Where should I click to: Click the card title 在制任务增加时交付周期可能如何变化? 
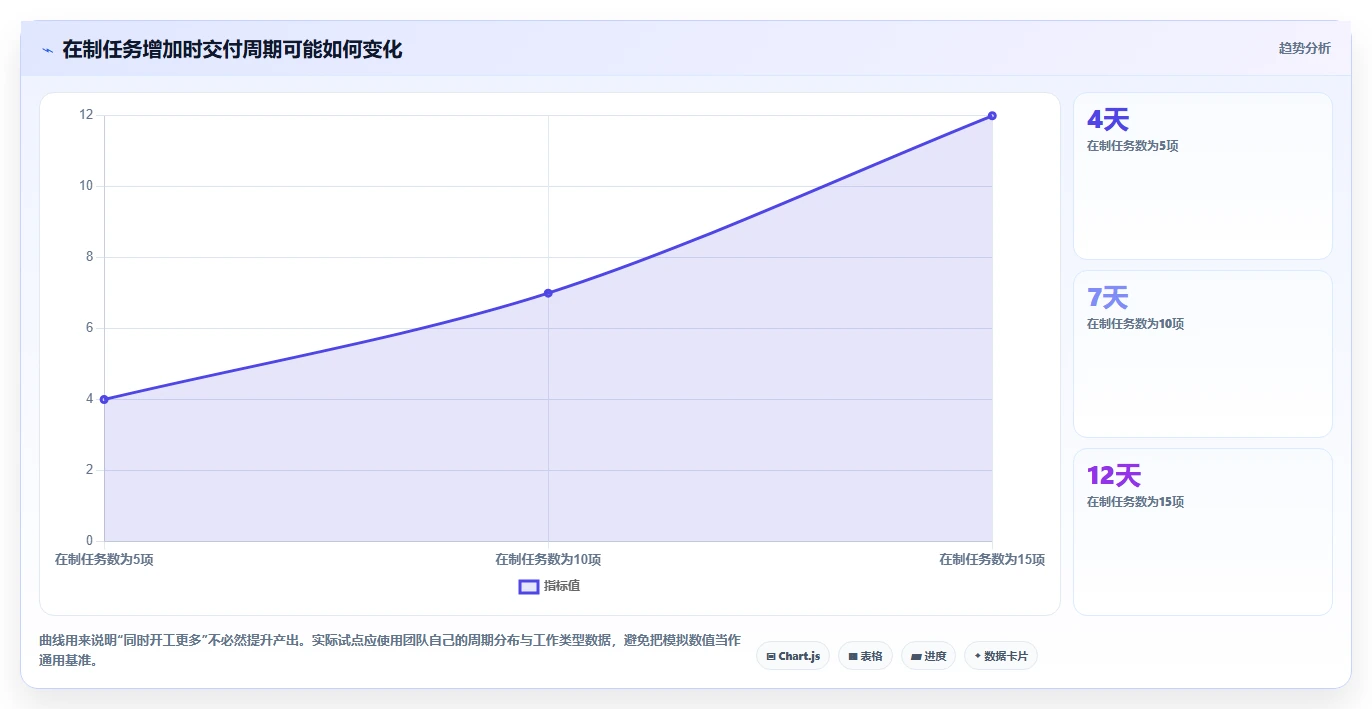pos(232,49)
